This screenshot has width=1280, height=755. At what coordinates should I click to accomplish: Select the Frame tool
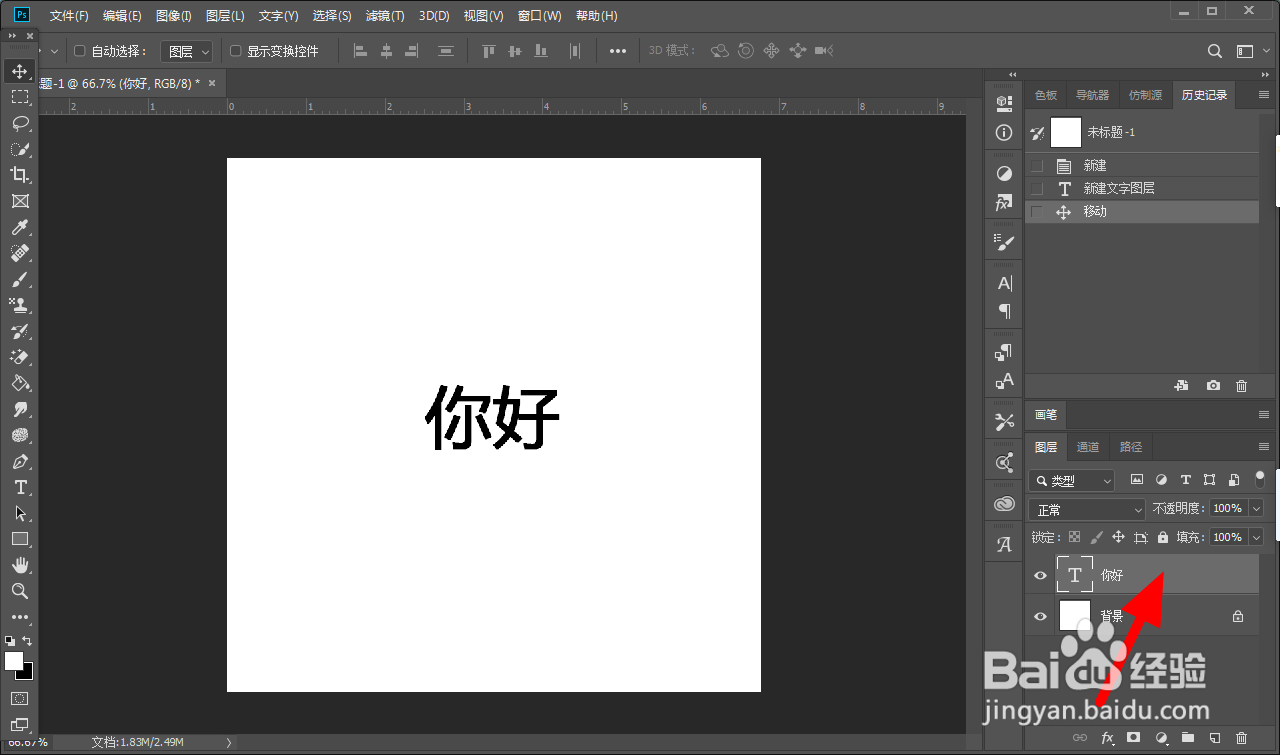click(x=19, y=201)
